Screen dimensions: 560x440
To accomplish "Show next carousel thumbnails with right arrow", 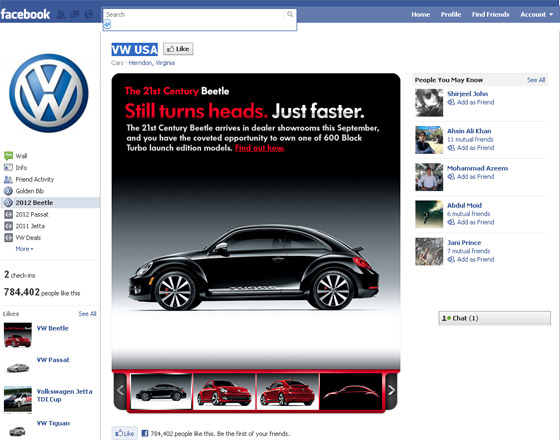I will [391, 391].
